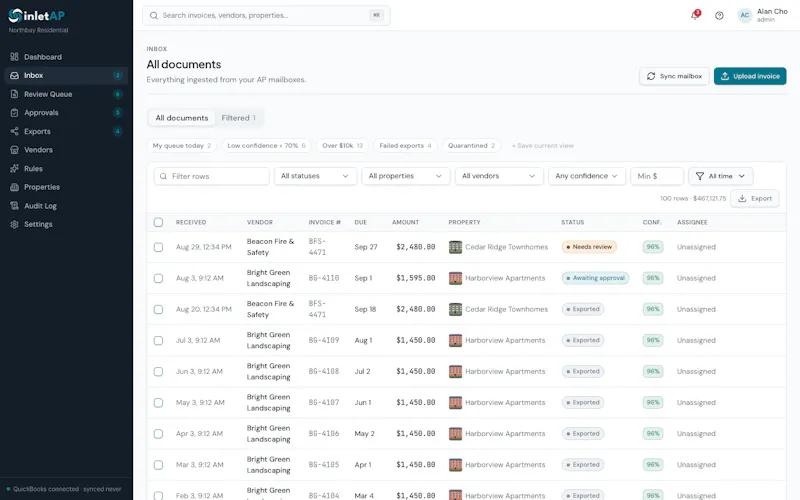
Task: Click the Export button
Action: [x=755, y=198]
